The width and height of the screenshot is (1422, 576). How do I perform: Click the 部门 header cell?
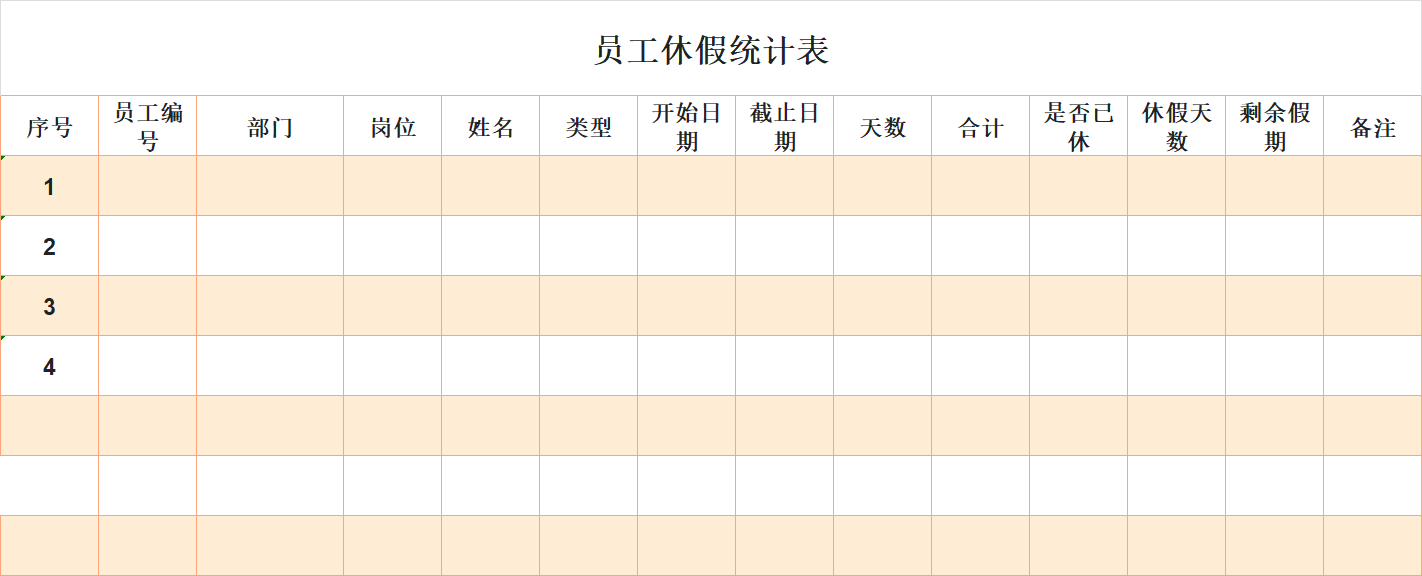click(270, 126)
